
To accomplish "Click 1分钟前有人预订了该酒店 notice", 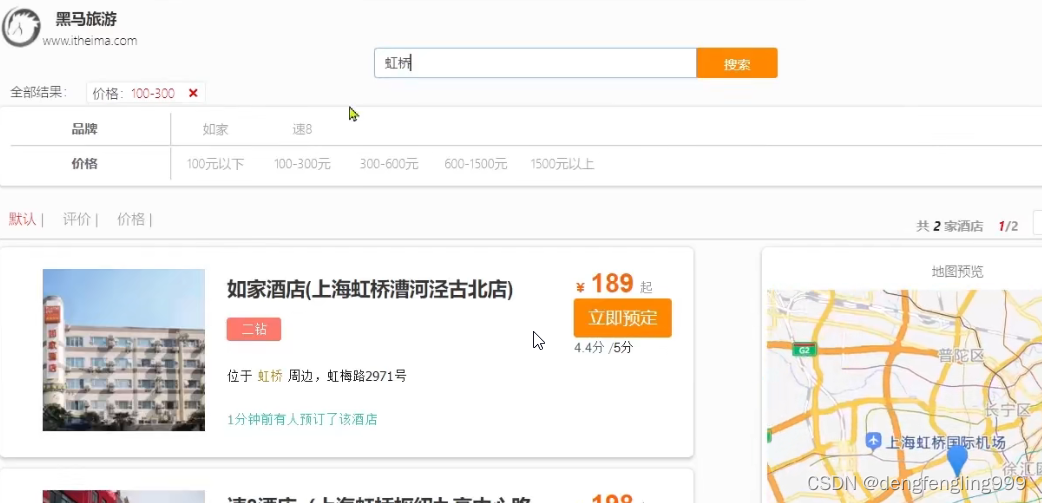I will 302,419.
